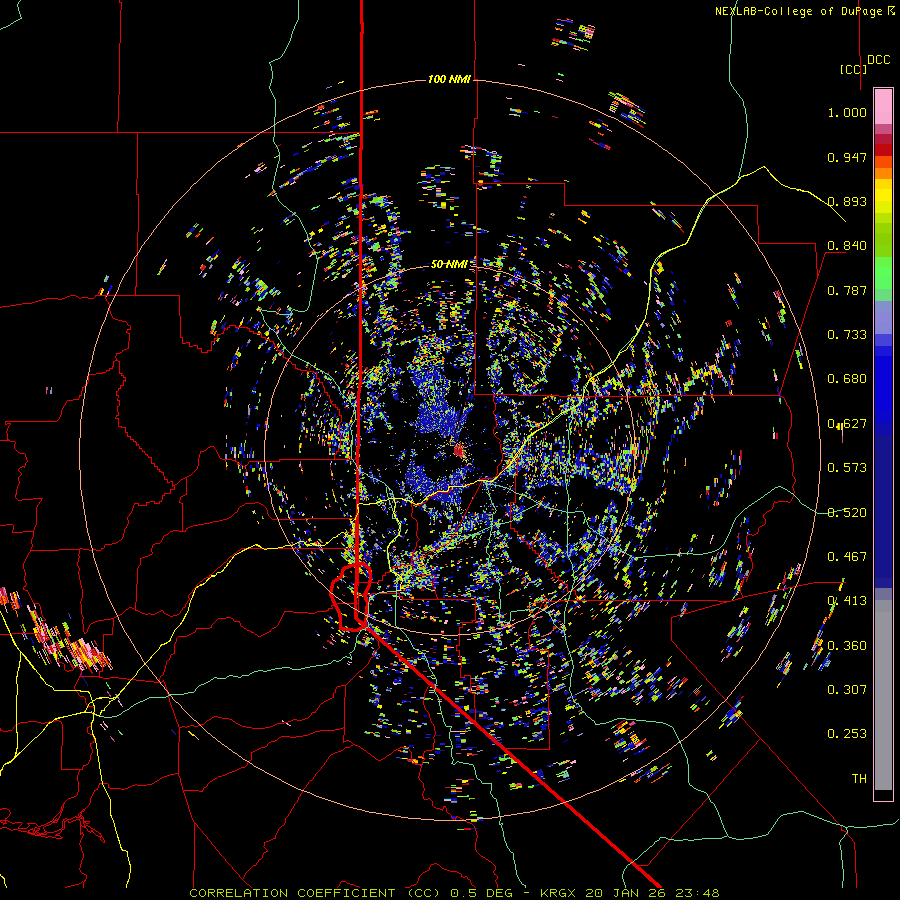Click the 0.893 scale value
This screenshot has width=900, height=900.
[x=847, y=201]
